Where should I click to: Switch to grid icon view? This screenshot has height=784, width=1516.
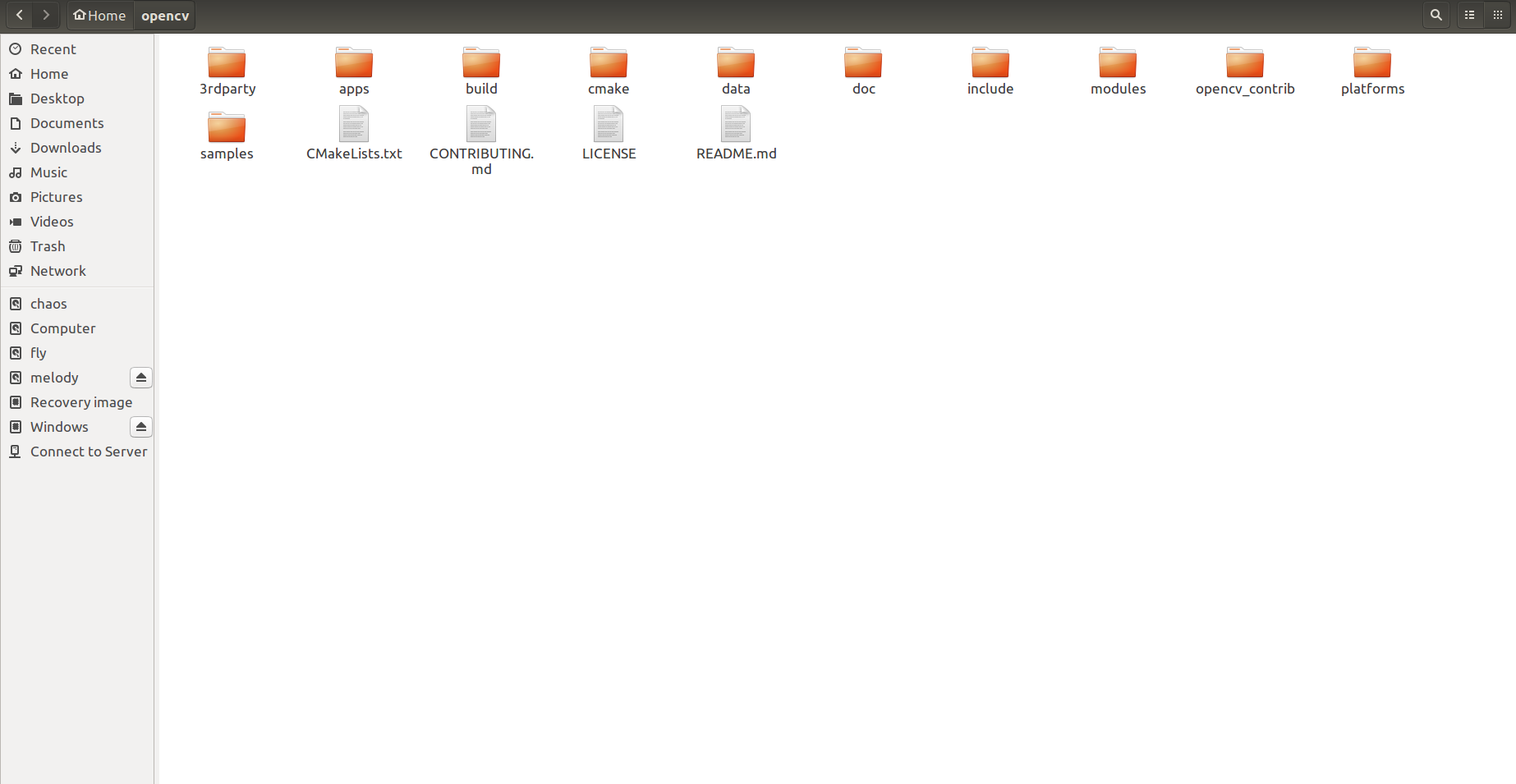point(1497,15)
